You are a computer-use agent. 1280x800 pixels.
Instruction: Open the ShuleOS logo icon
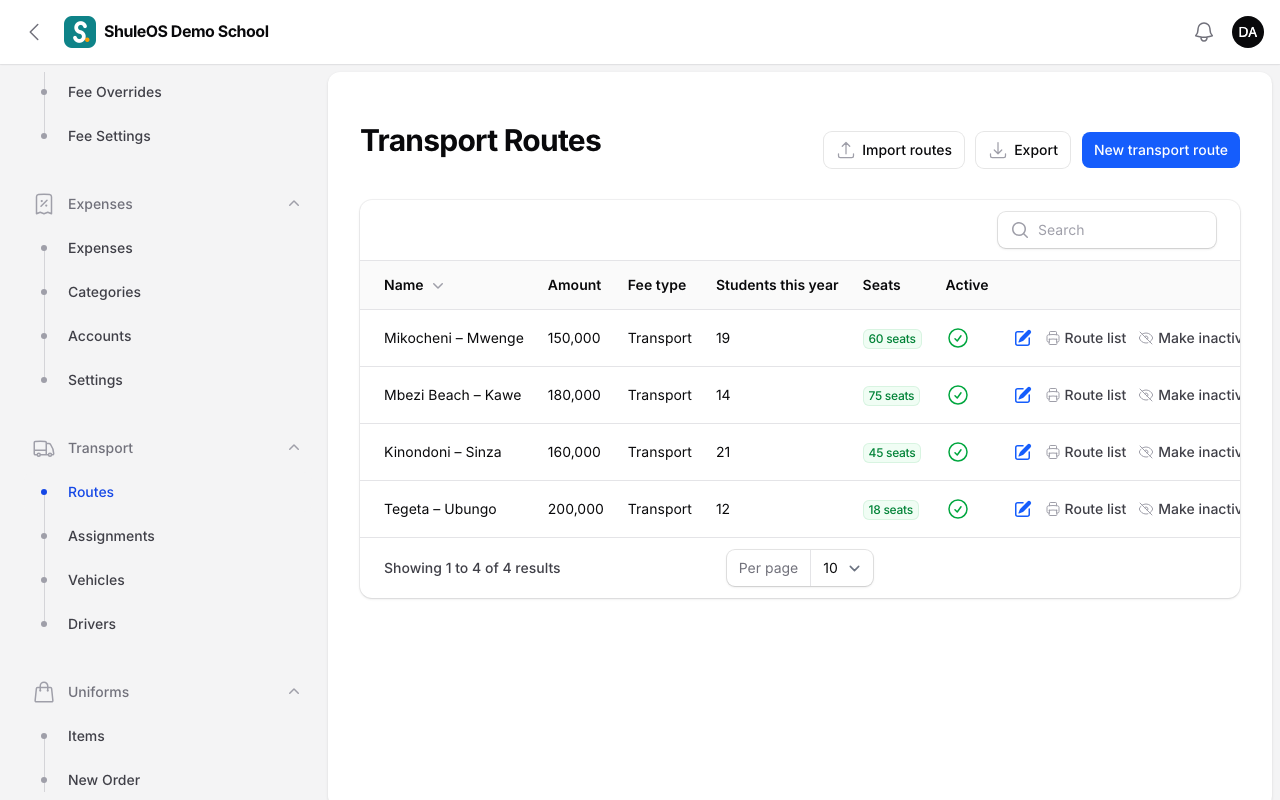coord(80,32)
